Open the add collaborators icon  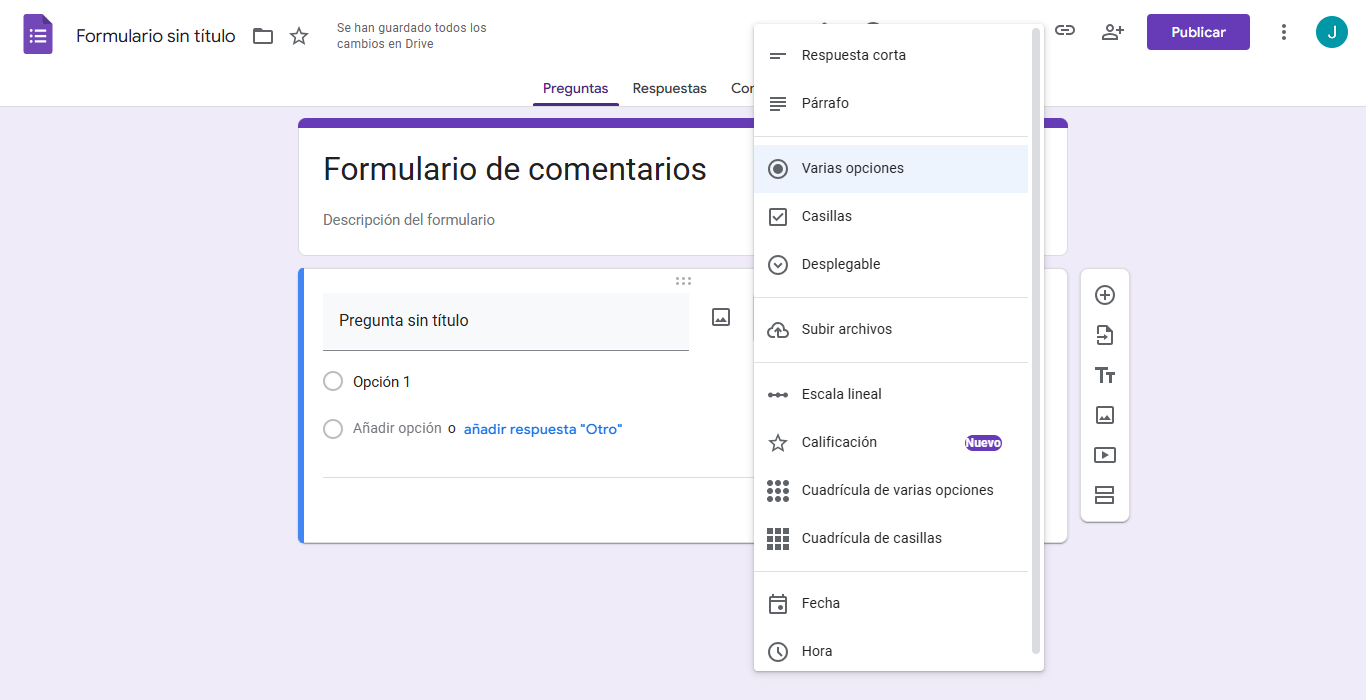(x=1112, y=32)
